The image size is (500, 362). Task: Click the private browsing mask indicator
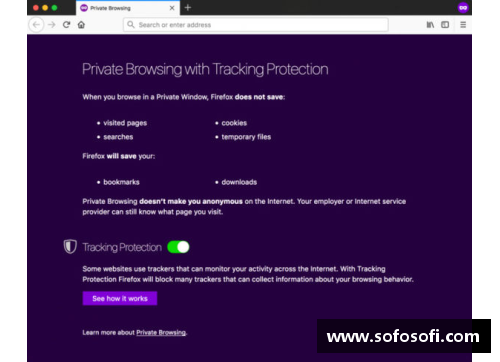tap(463, 8)
